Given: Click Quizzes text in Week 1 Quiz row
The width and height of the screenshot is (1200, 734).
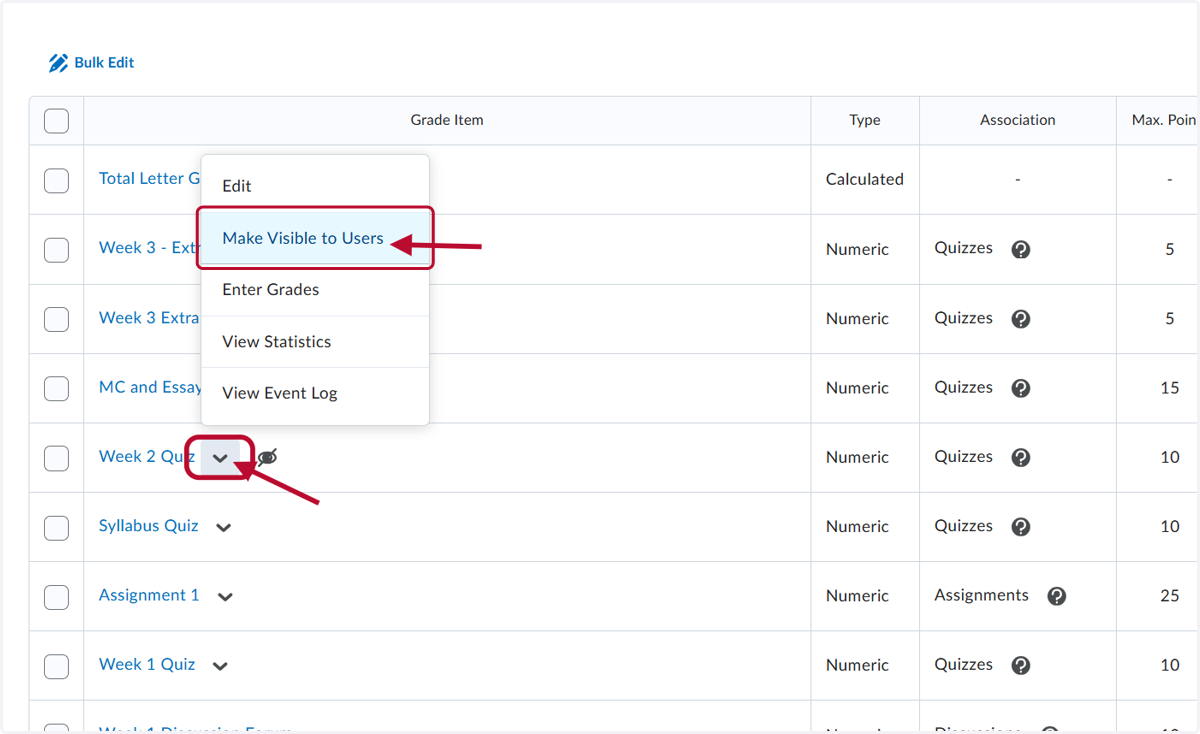Looking at the screenshot, I should pos(964,664).
